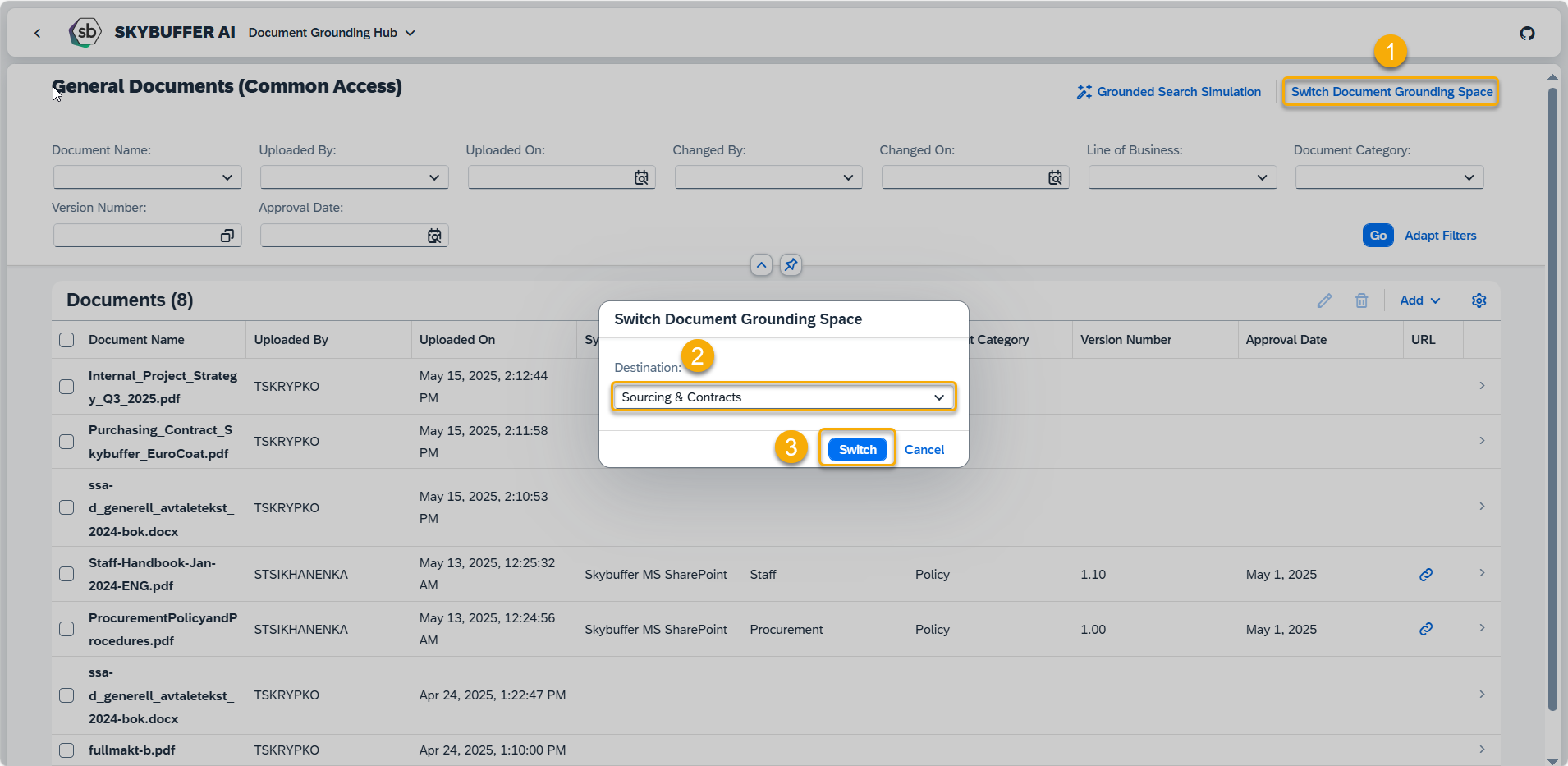1568x766 pixels.
Task: Collapse the filter bar with up chevron
Action: (x=761, y=265)
